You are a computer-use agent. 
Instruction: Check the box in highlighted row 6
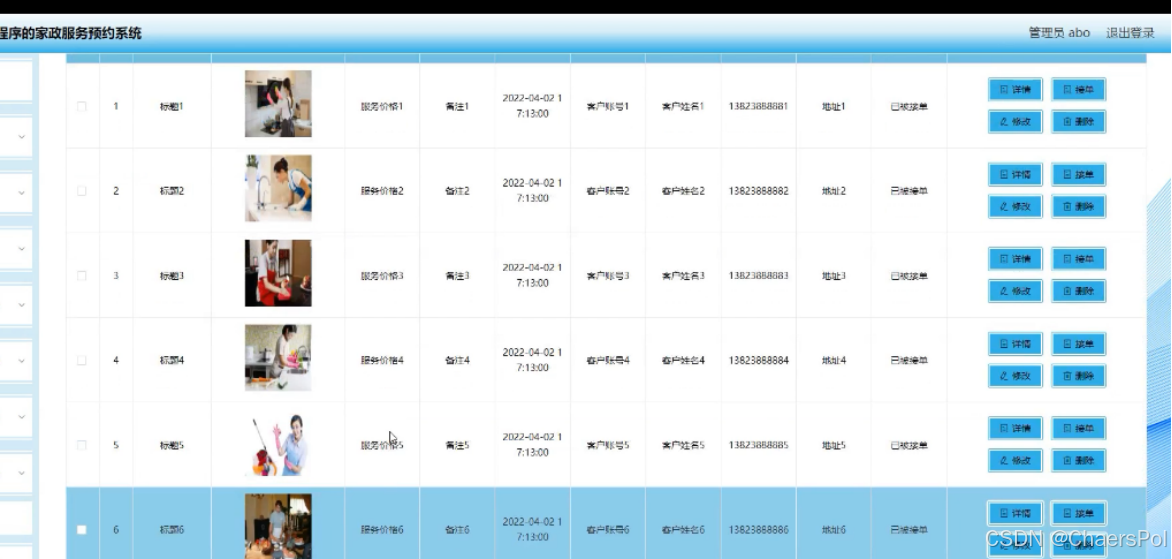pos(81,530)
